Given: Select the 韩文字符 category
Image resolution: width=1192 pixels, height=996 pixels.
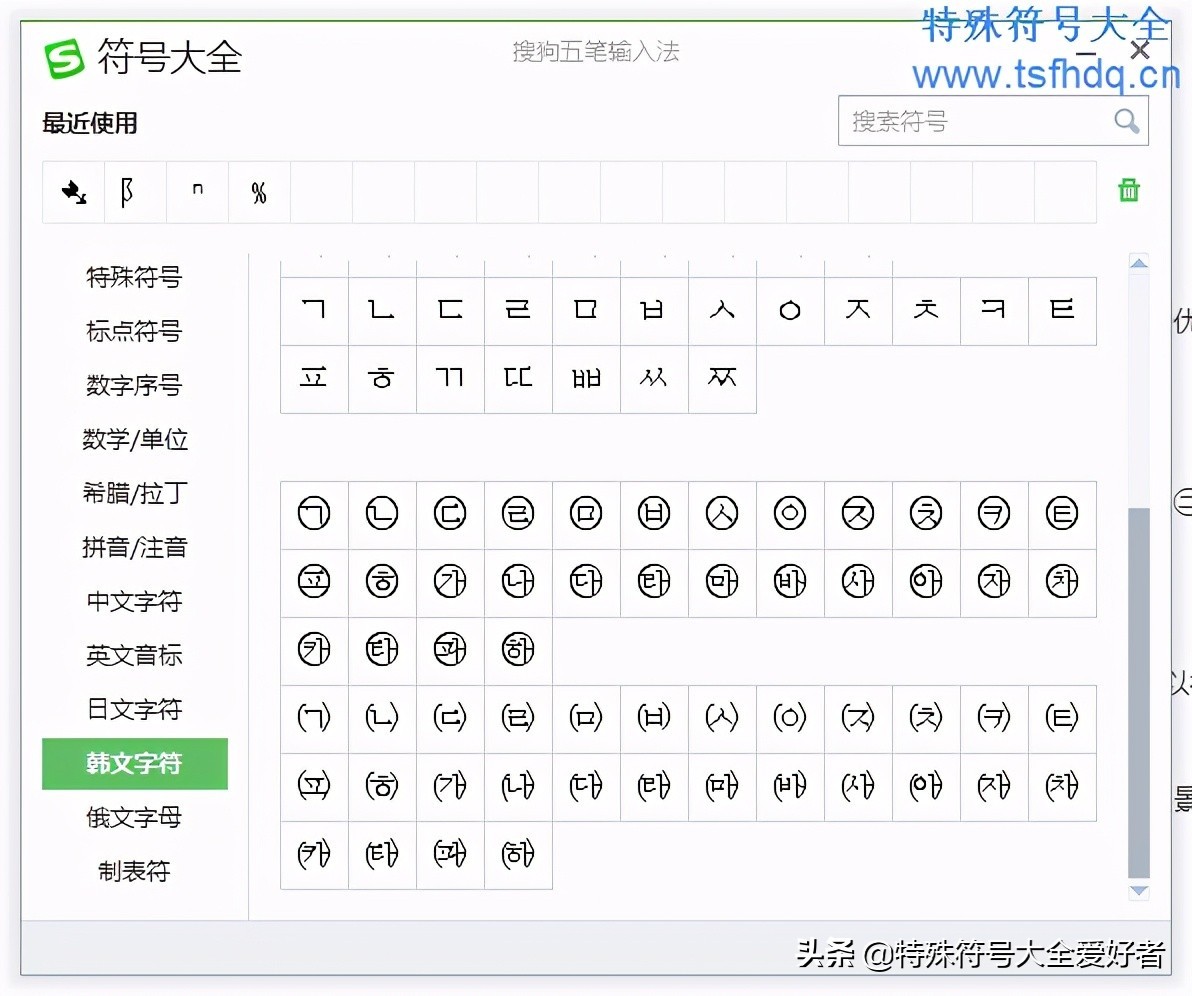Looking at the screenshot, I should pos(134,764).
